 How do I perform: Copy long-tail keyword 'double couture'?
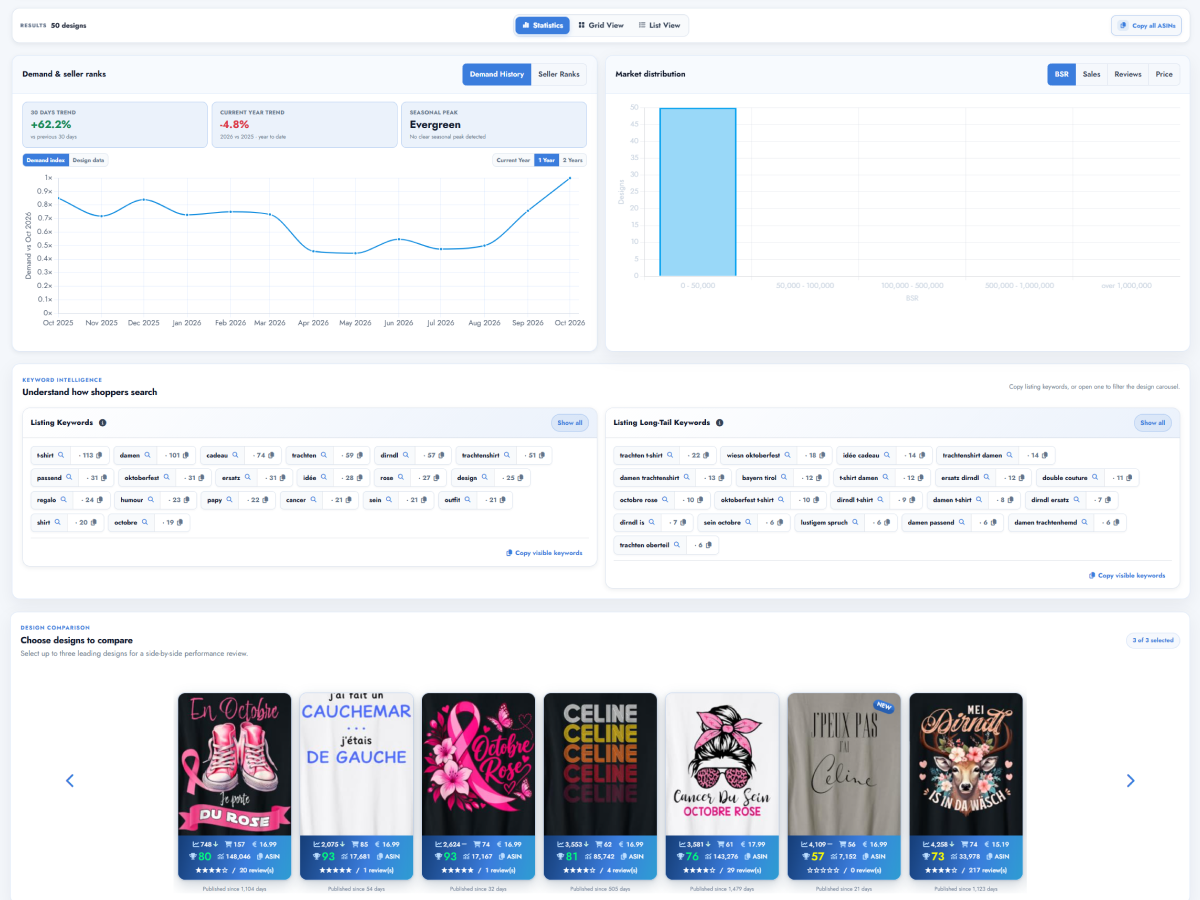(1131, 478)
